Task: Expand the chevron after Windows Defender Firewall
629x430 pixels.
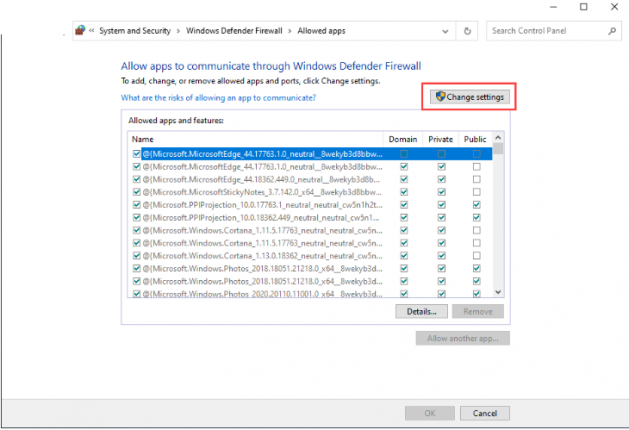Action: [x=290, y=31]
